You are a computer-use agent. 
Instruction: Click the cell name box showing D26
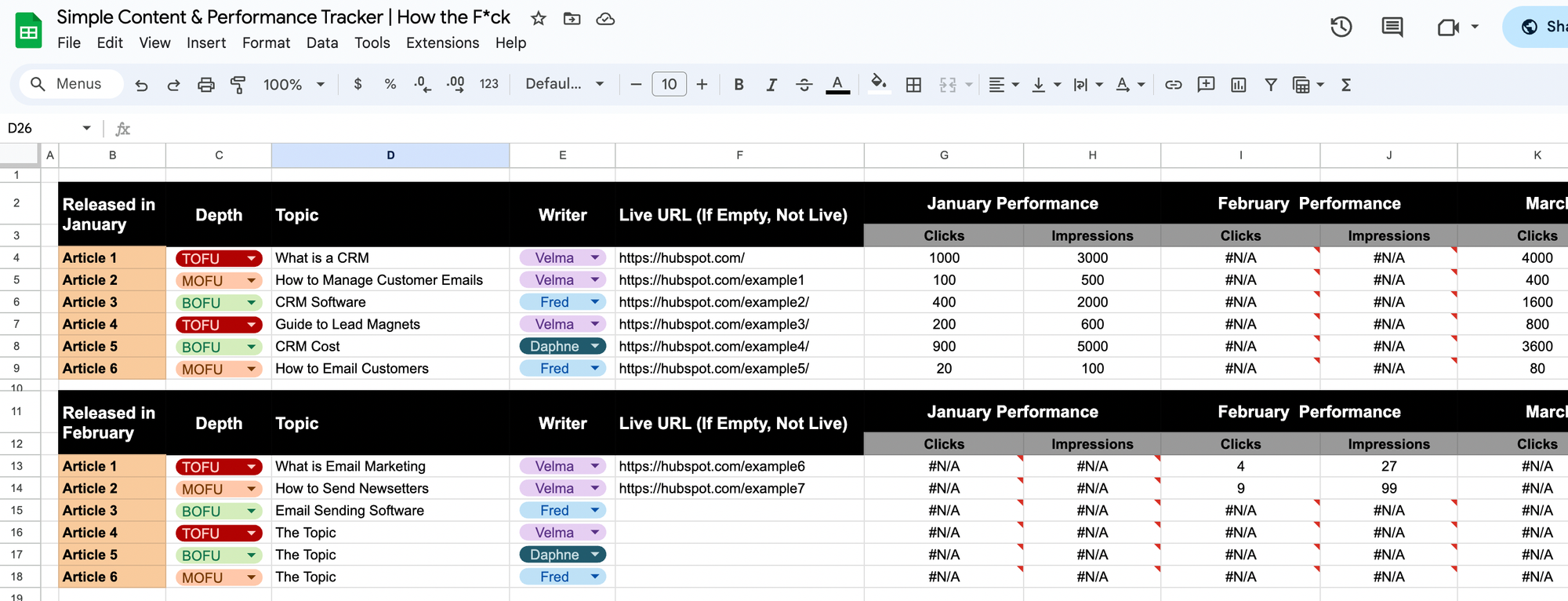(47, 128)
